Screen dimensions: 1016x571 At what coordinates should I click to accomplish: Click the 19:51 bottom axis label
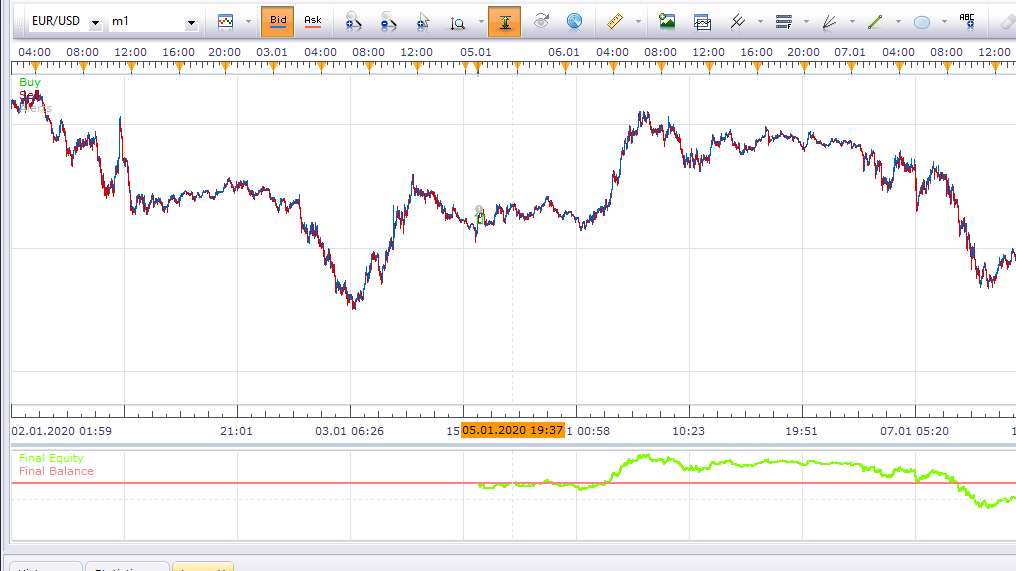point(802,431)
